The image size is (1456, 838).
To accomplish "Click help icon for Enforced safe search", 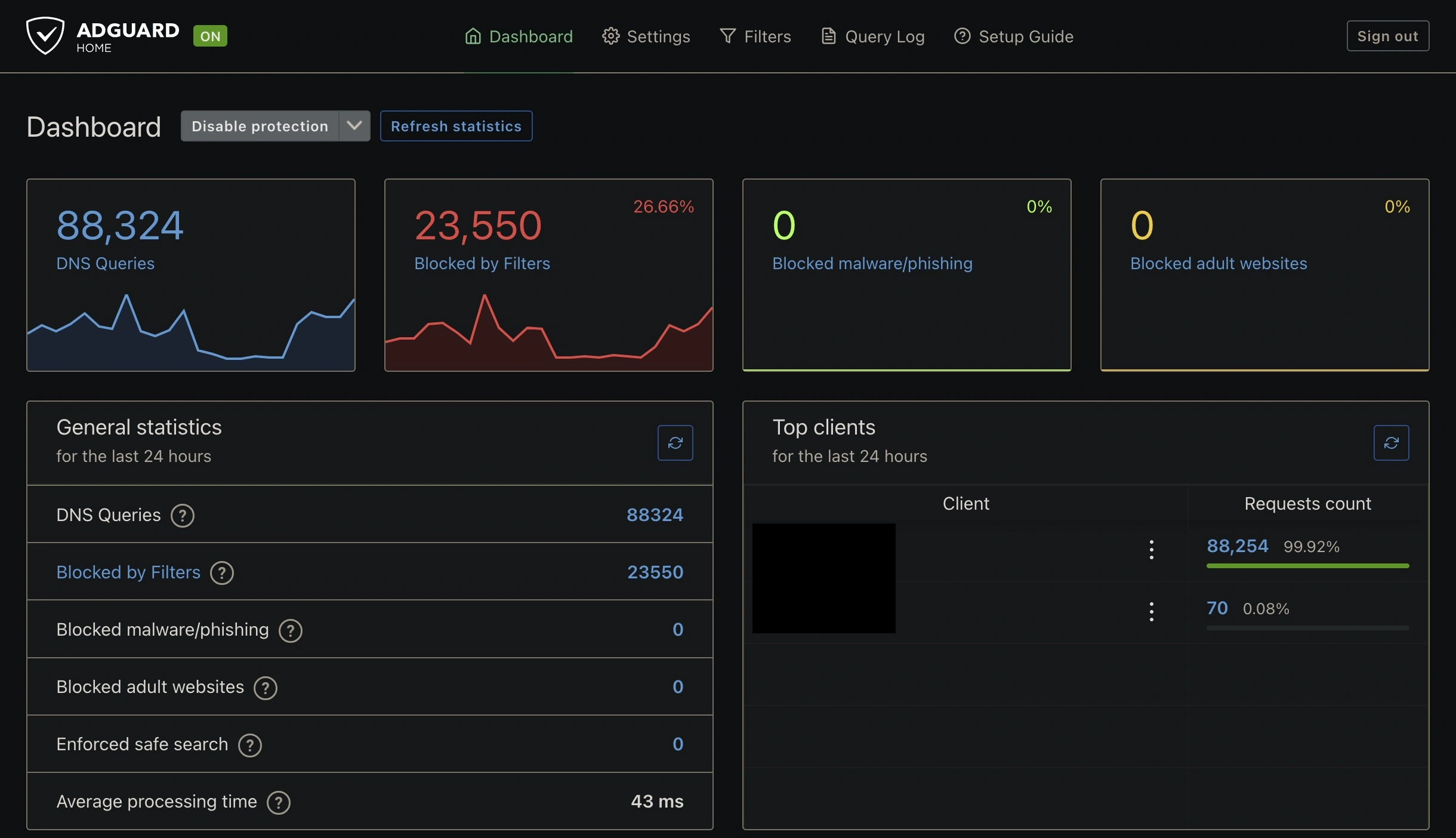I will point(250,745).
